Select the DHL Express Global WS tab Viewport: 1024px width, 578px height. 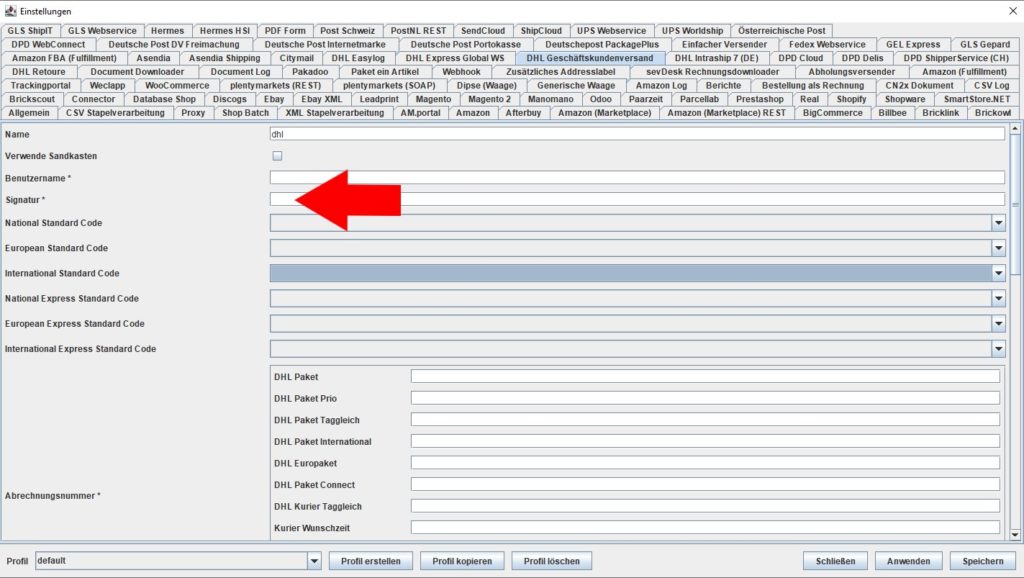[455, 58]
